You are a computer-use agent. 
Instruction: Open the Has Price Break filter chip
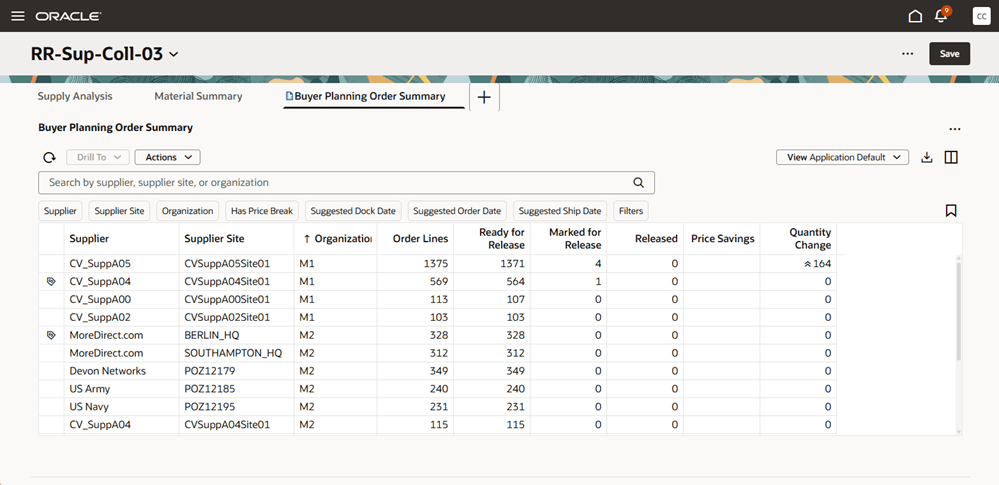262,211
